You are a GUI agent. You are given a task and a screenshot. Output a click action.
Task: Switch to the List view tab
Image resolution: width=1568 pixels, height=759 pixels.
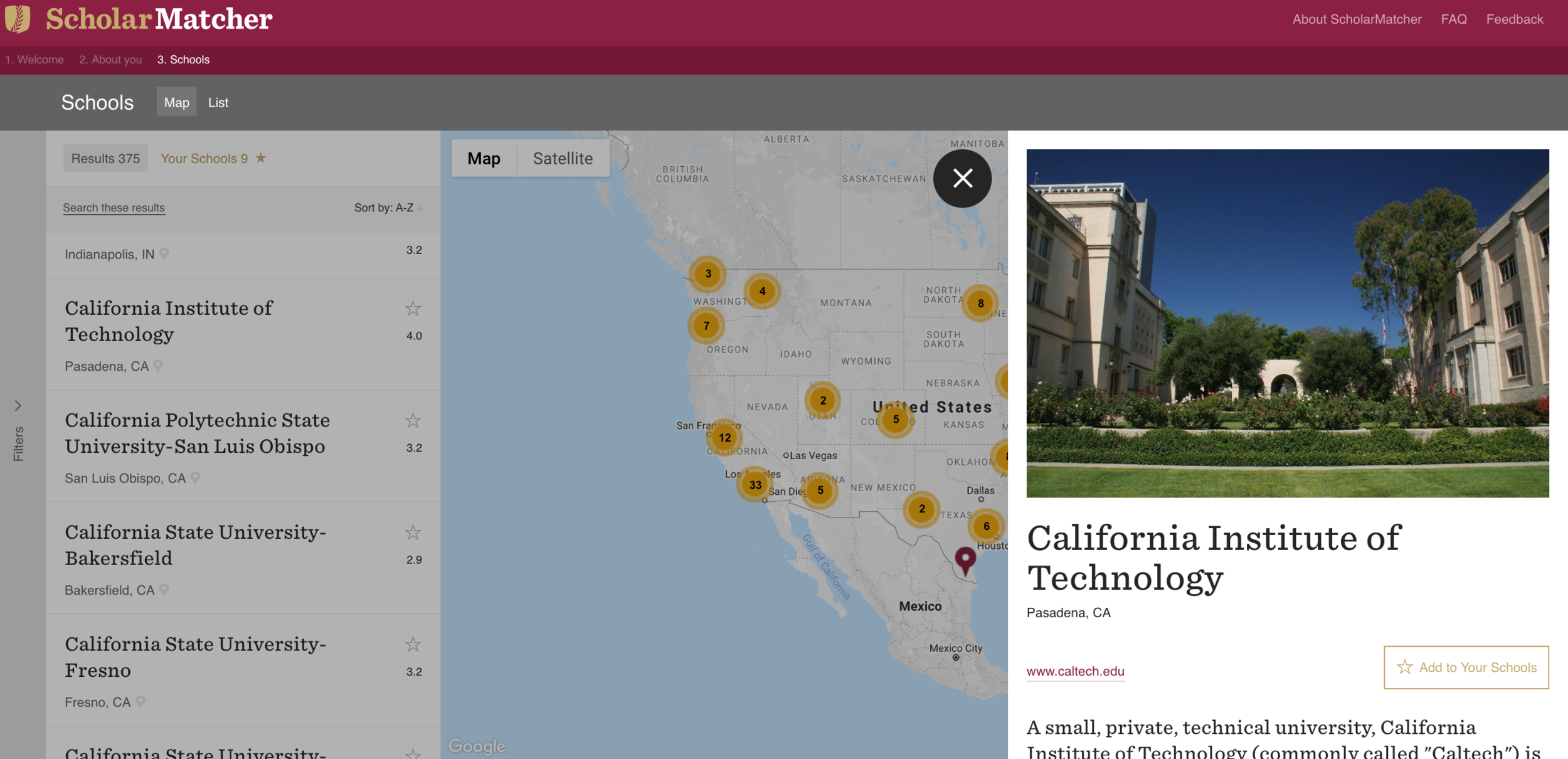tap(218, 102)
